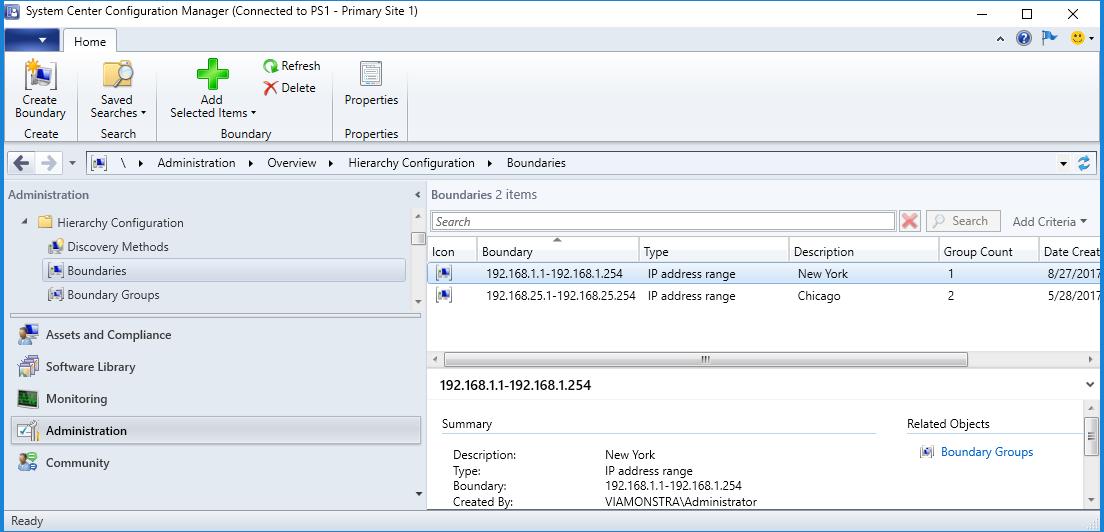
Task: Click the New York row's boundary icon
Action: 444,274
